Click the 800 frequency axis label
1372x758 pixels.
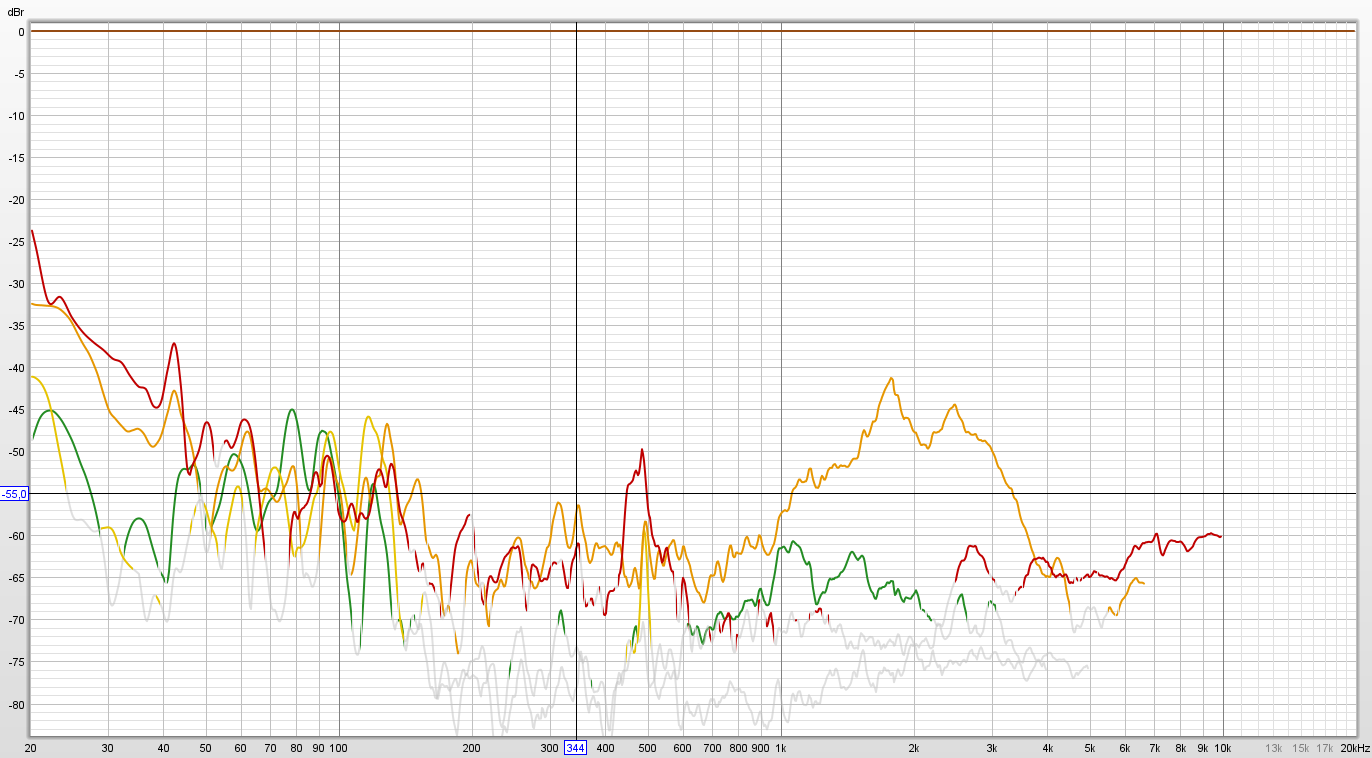pos(738,748)
